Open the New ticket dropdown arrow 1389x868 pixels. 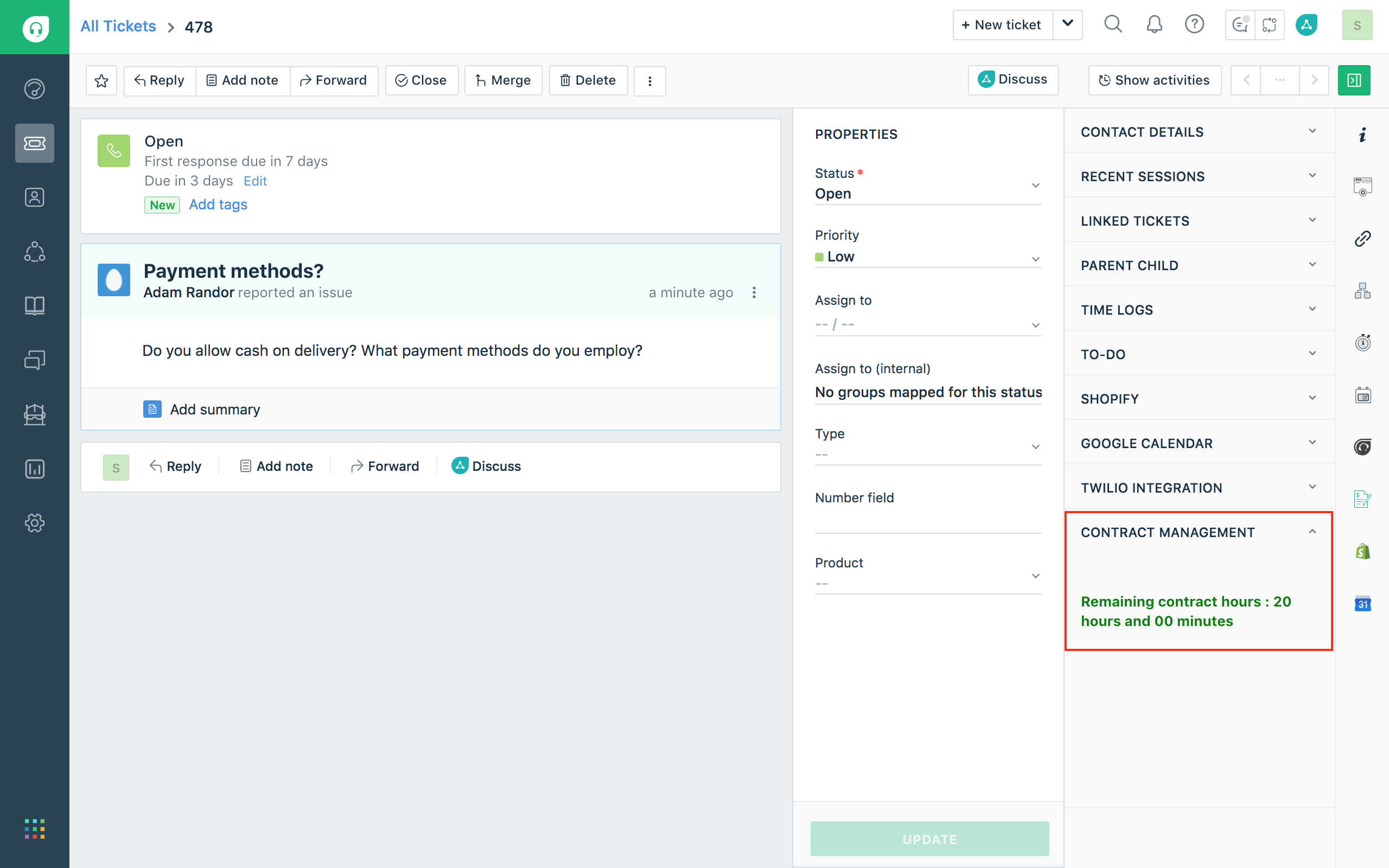coord(1068,25)
